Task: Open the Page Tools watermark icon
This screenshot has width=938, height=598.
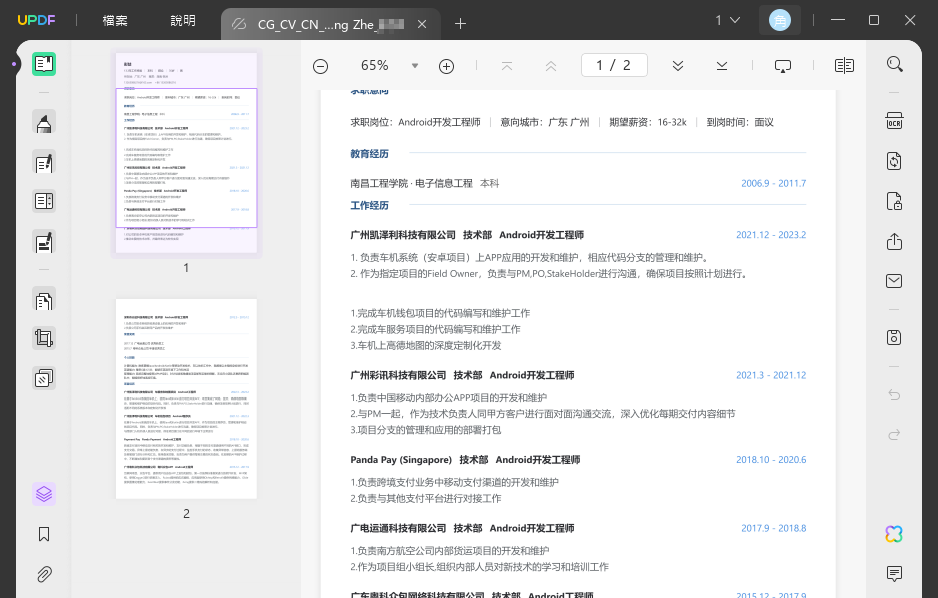Action: click(44, 378)
